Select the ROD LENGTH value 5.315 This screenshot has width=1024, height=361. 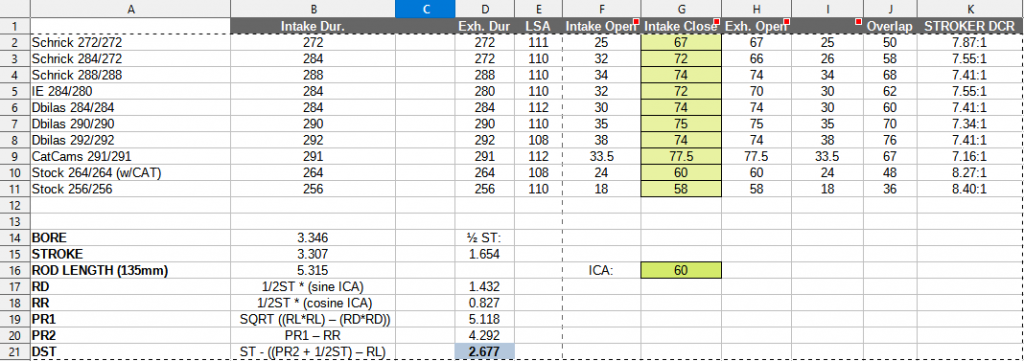pyautogui.click(x=312, y=270)
